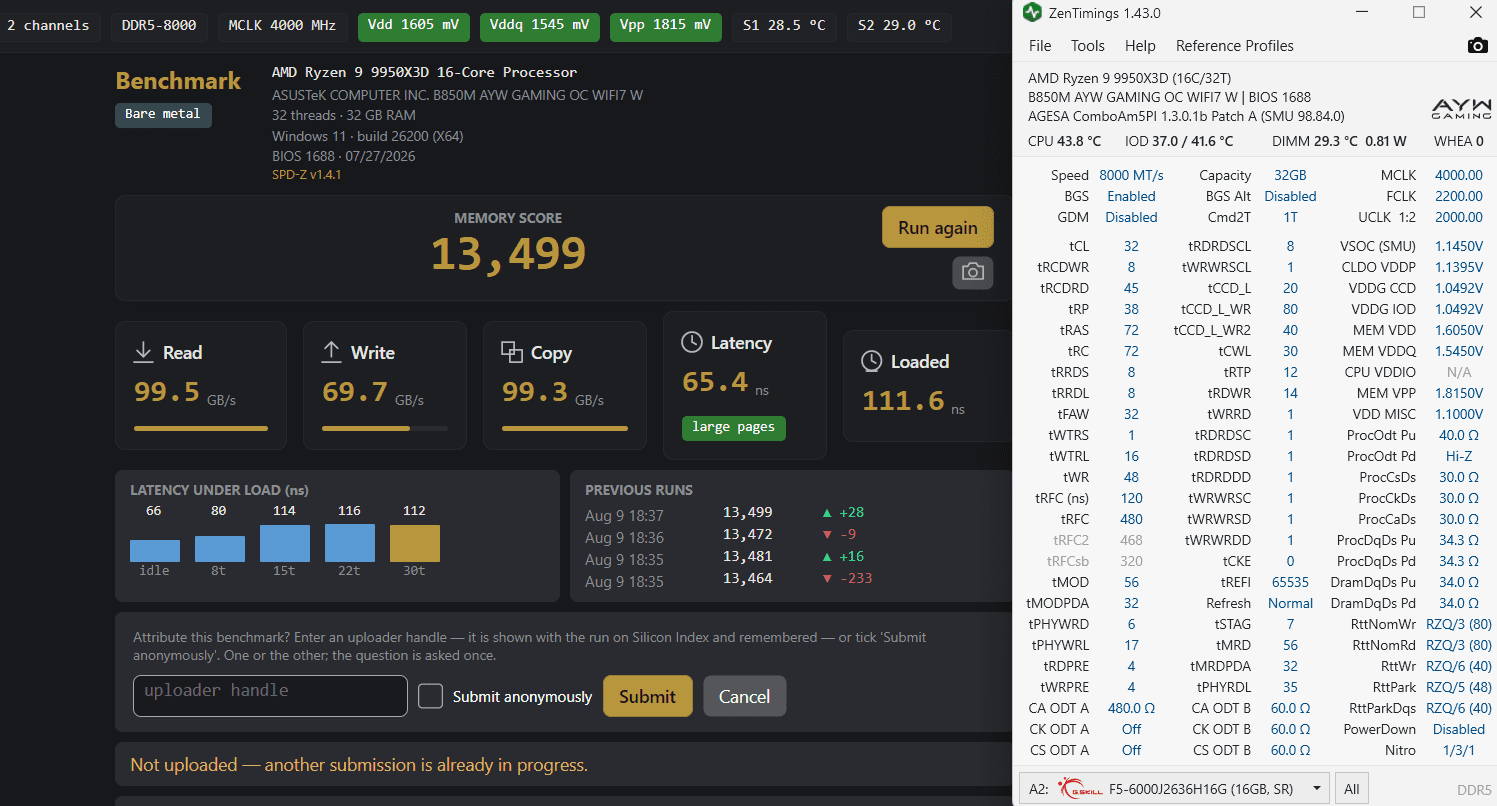Screen dimensions: 1497x806
Task: Click the green up arrow next to +28
Action: [x=827, y=513]
